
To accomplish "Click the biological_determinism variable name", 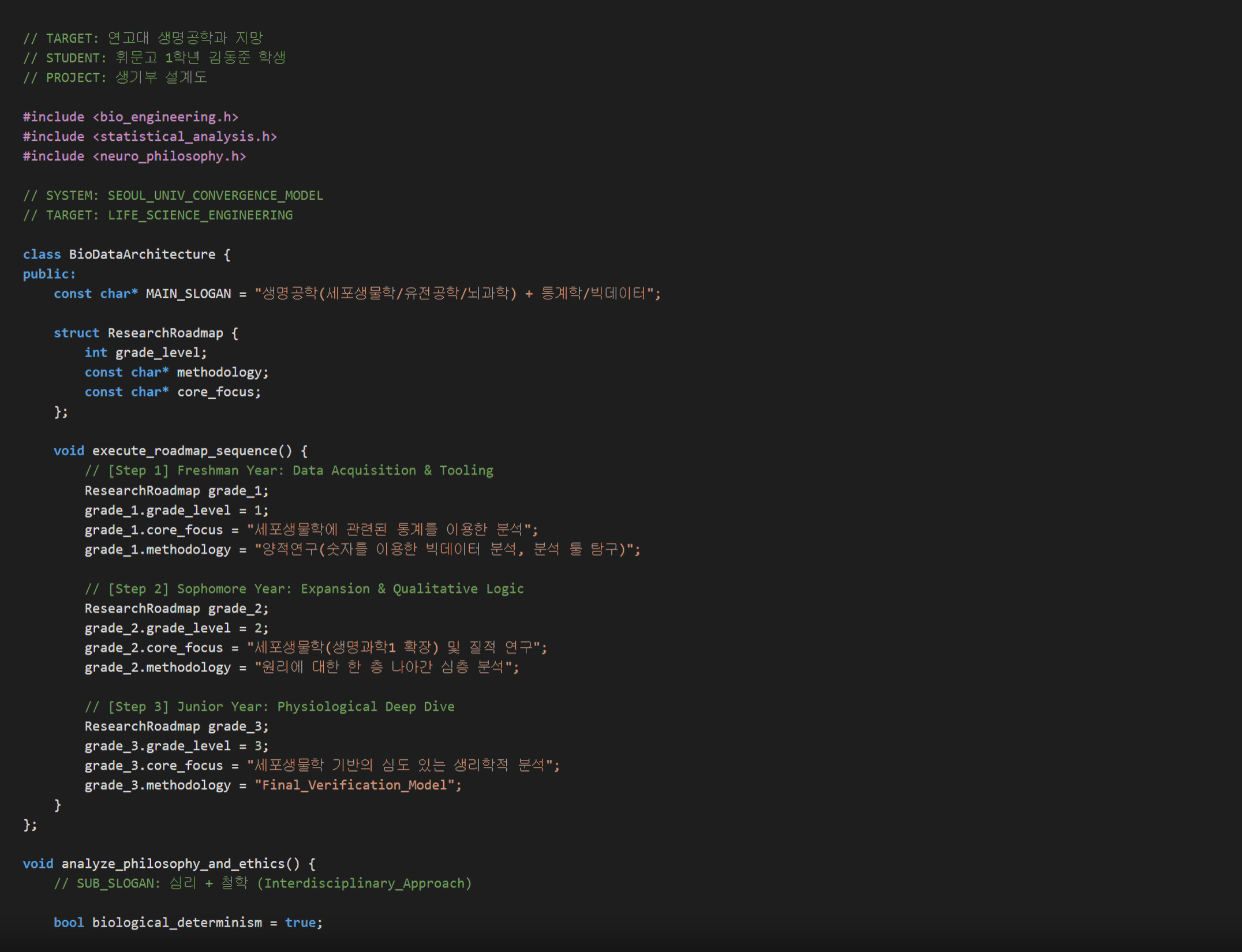I will 177,923.
